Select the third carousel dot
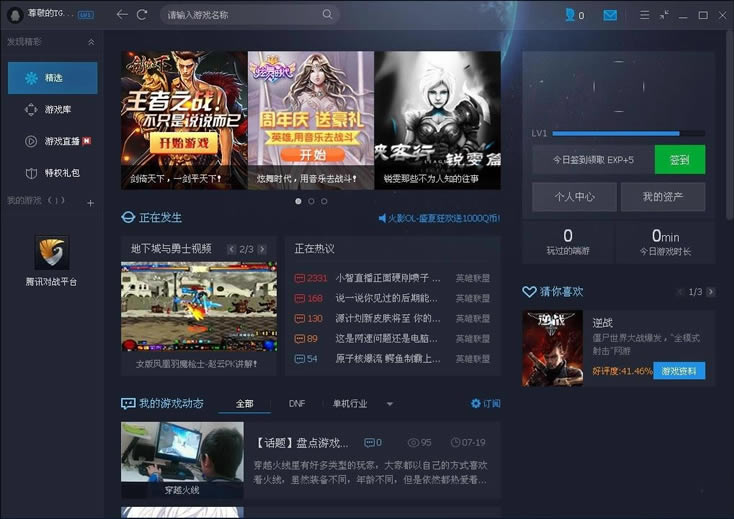Image resolution: width=734 pixels, height=519 pixels. [324, 201]
